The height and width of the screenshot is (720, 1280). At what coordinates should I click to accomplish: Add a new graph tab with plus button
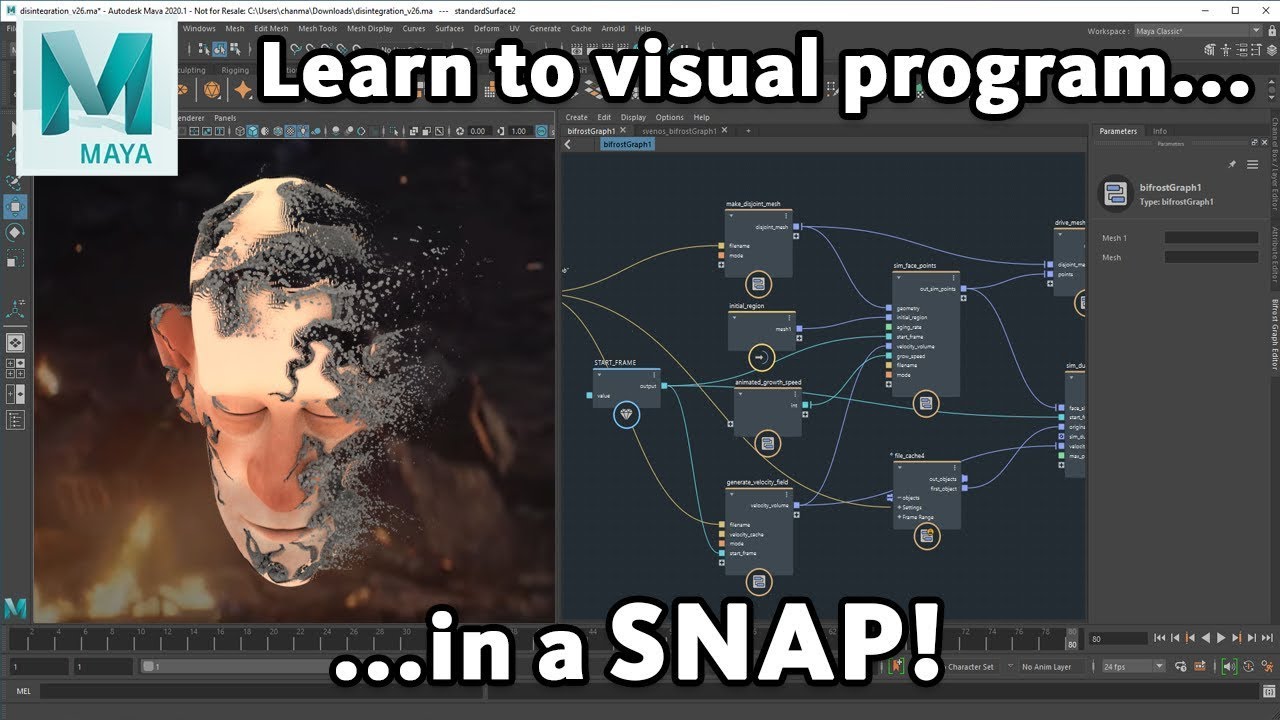[747, 131]
